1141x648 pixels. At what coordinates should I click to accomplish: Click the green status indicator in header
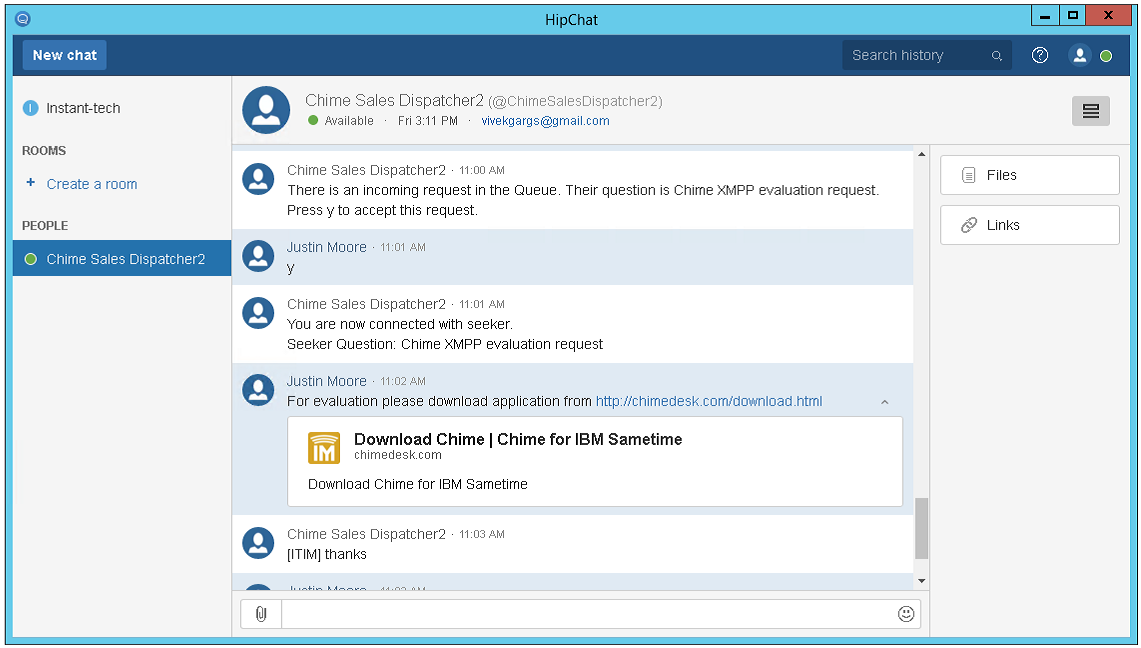point(1106,56)
